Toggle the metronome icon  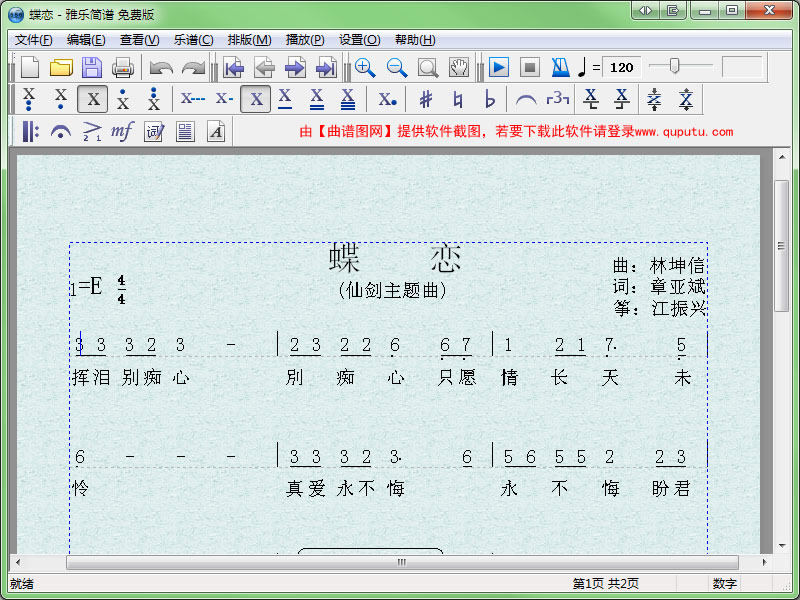click(560, 67)
